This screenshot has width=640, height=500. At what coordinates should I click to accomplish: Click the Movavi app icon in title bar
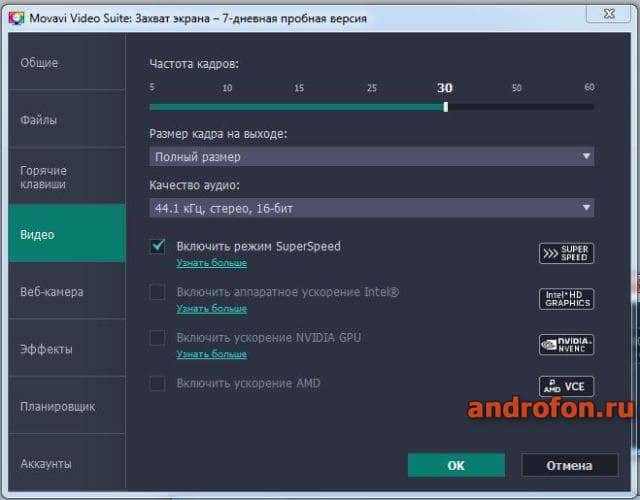tap(17, 18)
